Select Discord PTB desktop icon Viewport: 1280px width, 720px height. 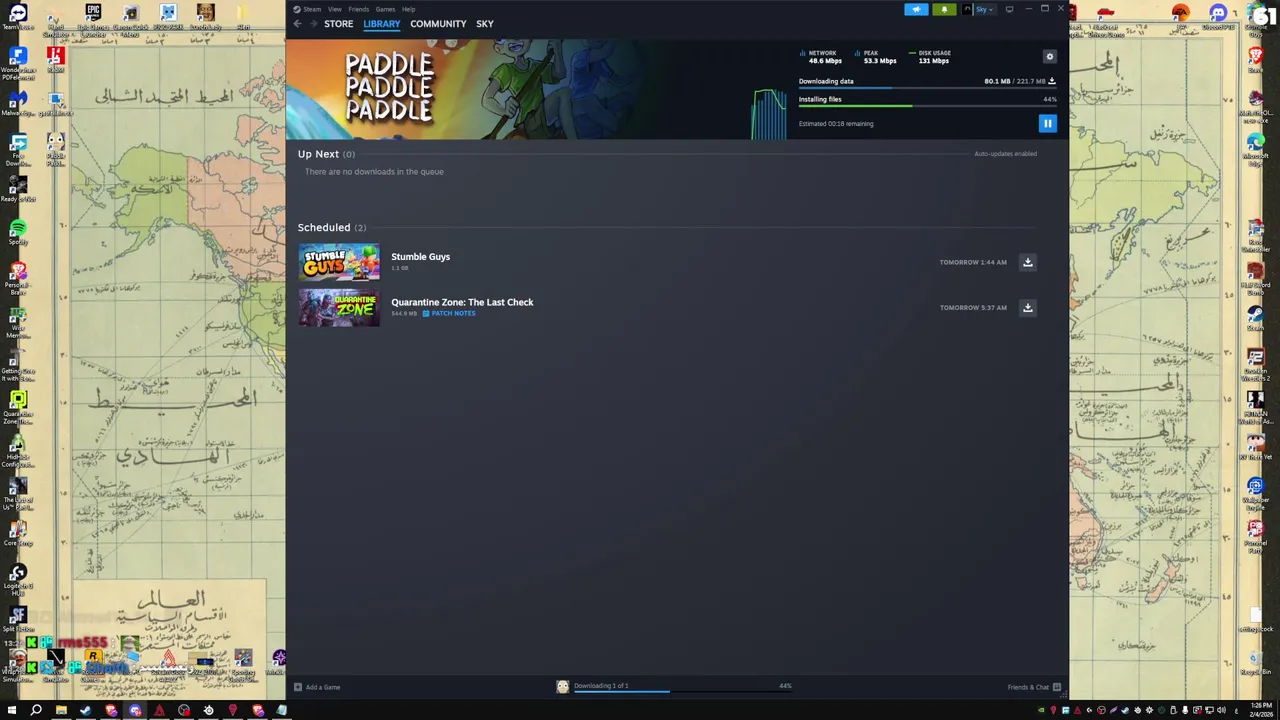1218,18
